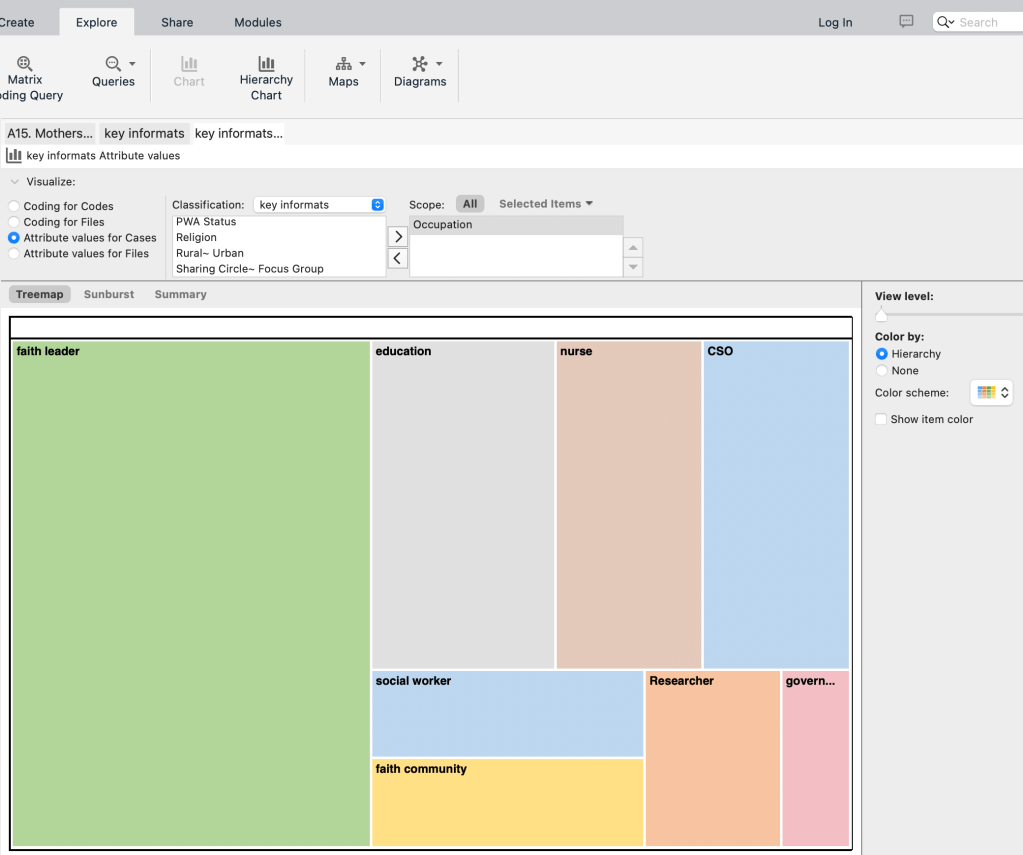The image size is (1023, 855).
Task: Add attribute with right arrow button
Action: click(397, 237)
